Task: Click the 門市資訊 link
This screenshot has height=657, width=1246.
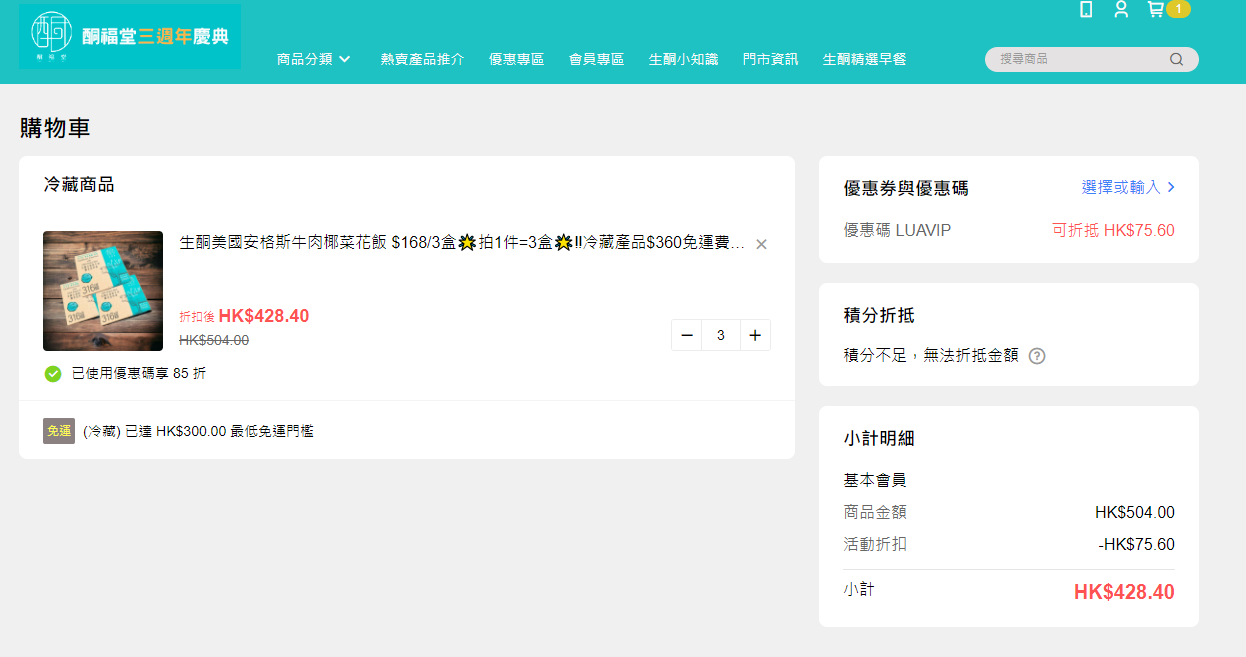Action: (x=770, y=60)
